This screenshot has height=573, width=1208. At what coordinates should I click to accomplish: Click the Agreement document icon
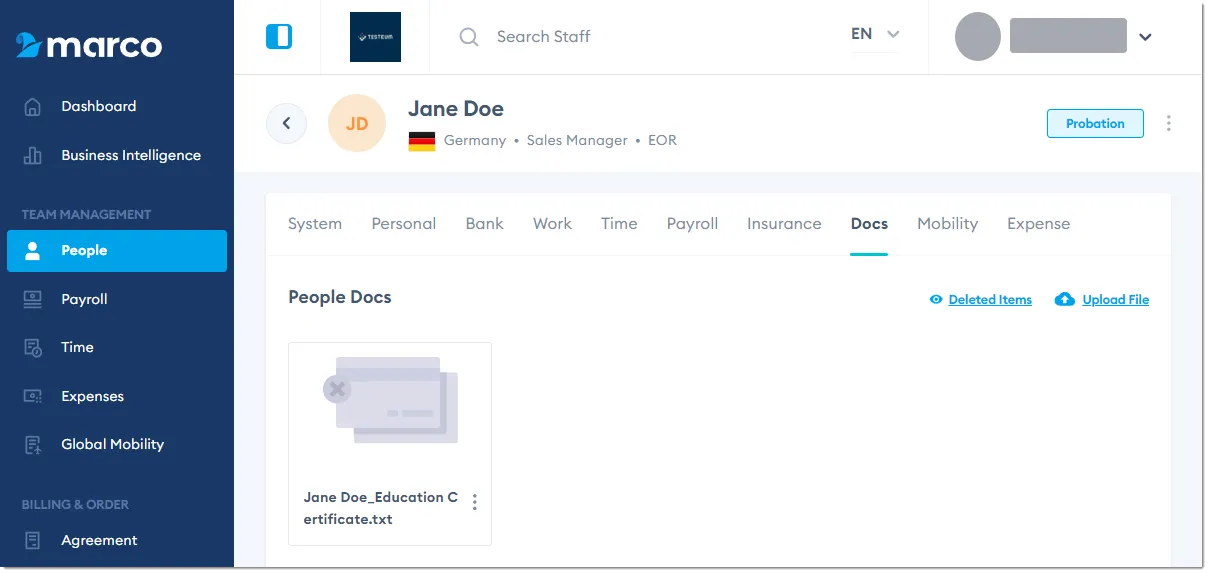pos(33,540)
